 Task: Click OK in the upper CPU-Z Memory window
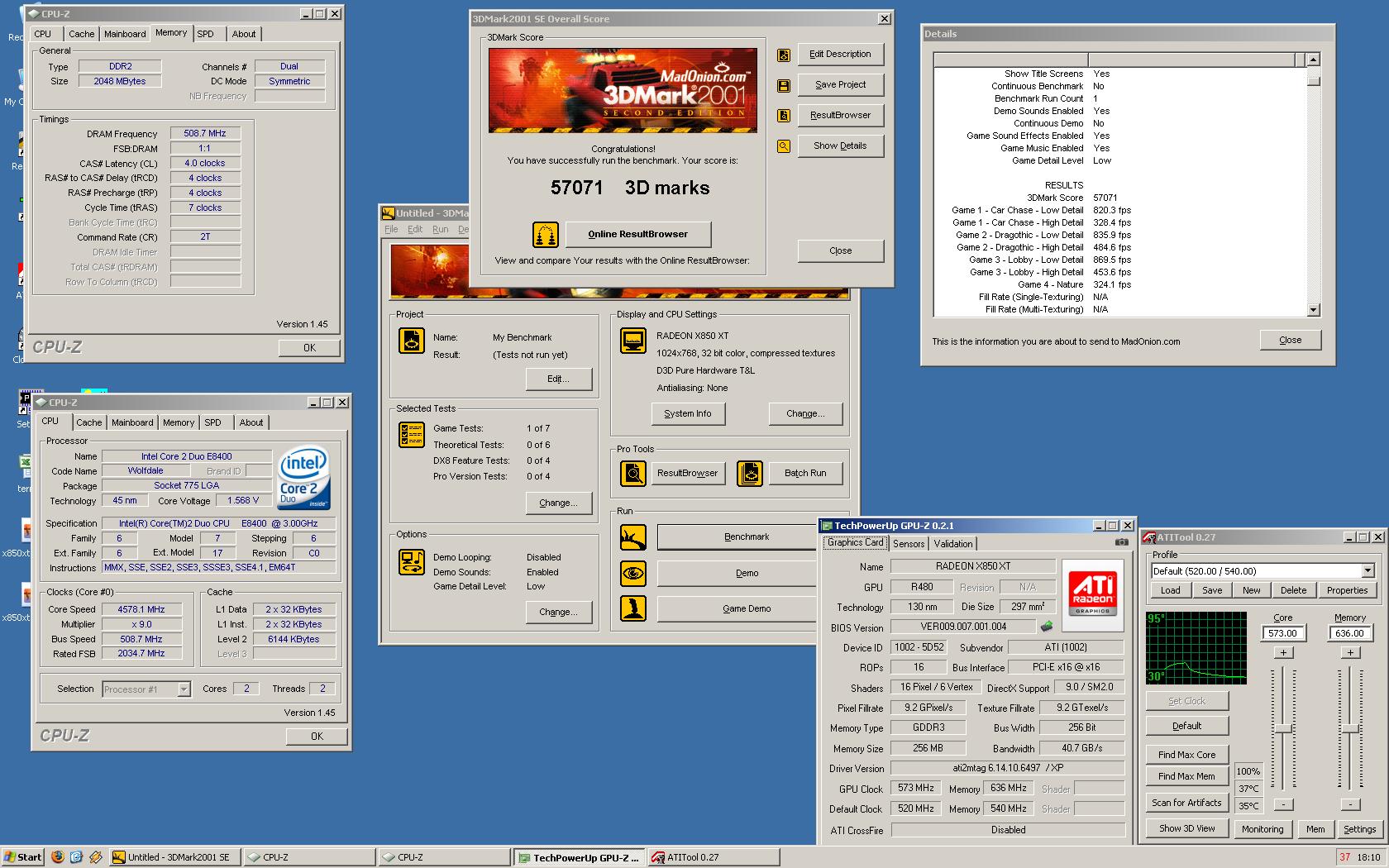[309, 348]
